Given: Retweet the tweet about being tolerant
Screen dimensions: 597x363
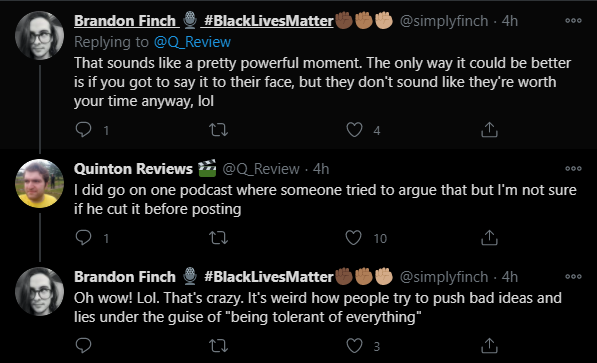Looking at the screenshot, I should (x=219, y=346).
